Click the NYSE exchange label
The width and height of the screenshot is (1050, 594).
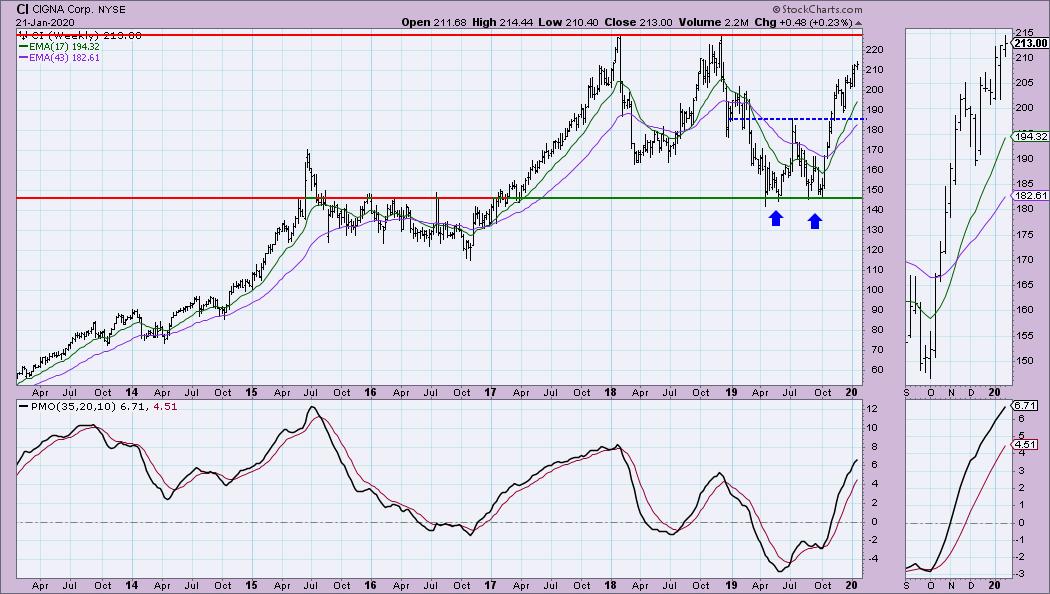tap(111, 10)
